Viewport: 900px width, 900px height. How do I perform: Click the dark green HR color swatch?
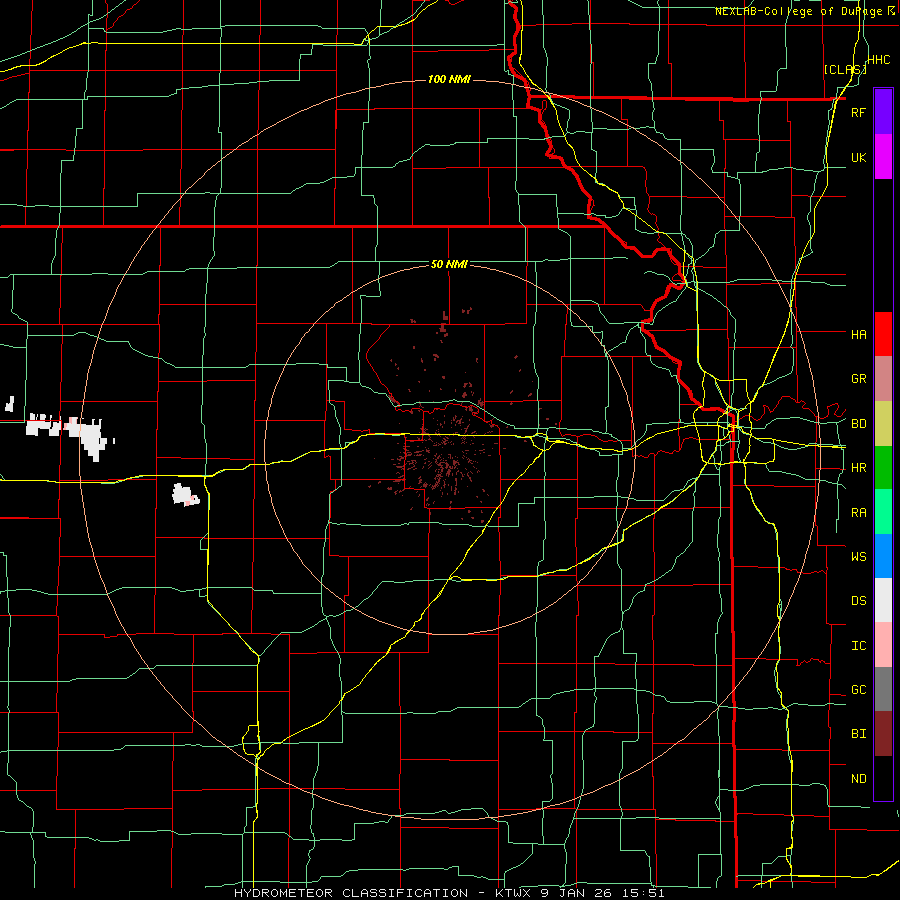click(883, 467)
